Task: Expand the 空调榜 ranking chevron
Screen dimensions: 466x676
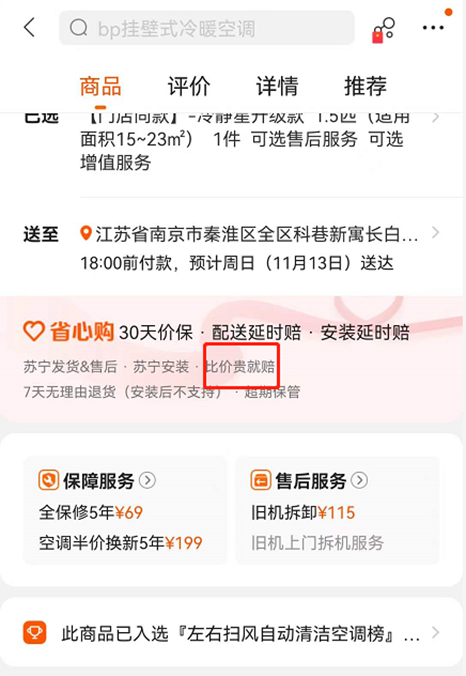Action: pyautogui.click(x=436, y=632)
